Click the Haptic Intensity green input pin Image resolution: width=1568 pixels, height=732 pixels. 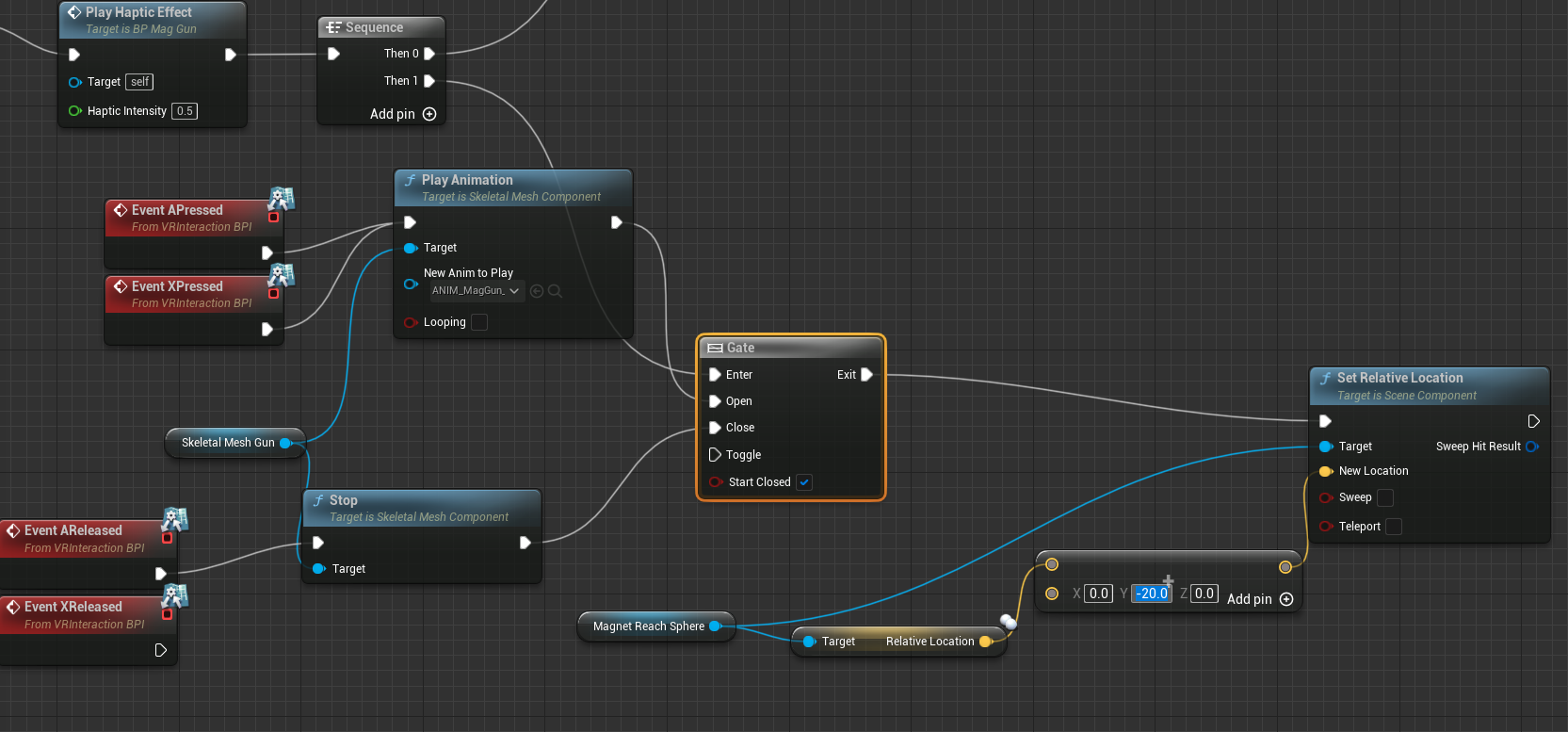[x=74, y=111]
